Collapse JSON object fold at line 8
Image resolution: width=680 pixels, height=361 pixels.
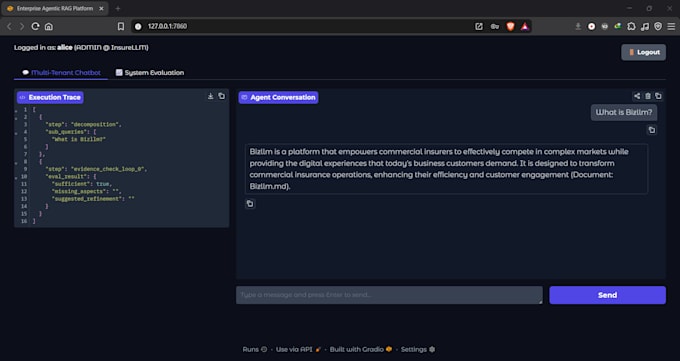[x=16, y=163]
